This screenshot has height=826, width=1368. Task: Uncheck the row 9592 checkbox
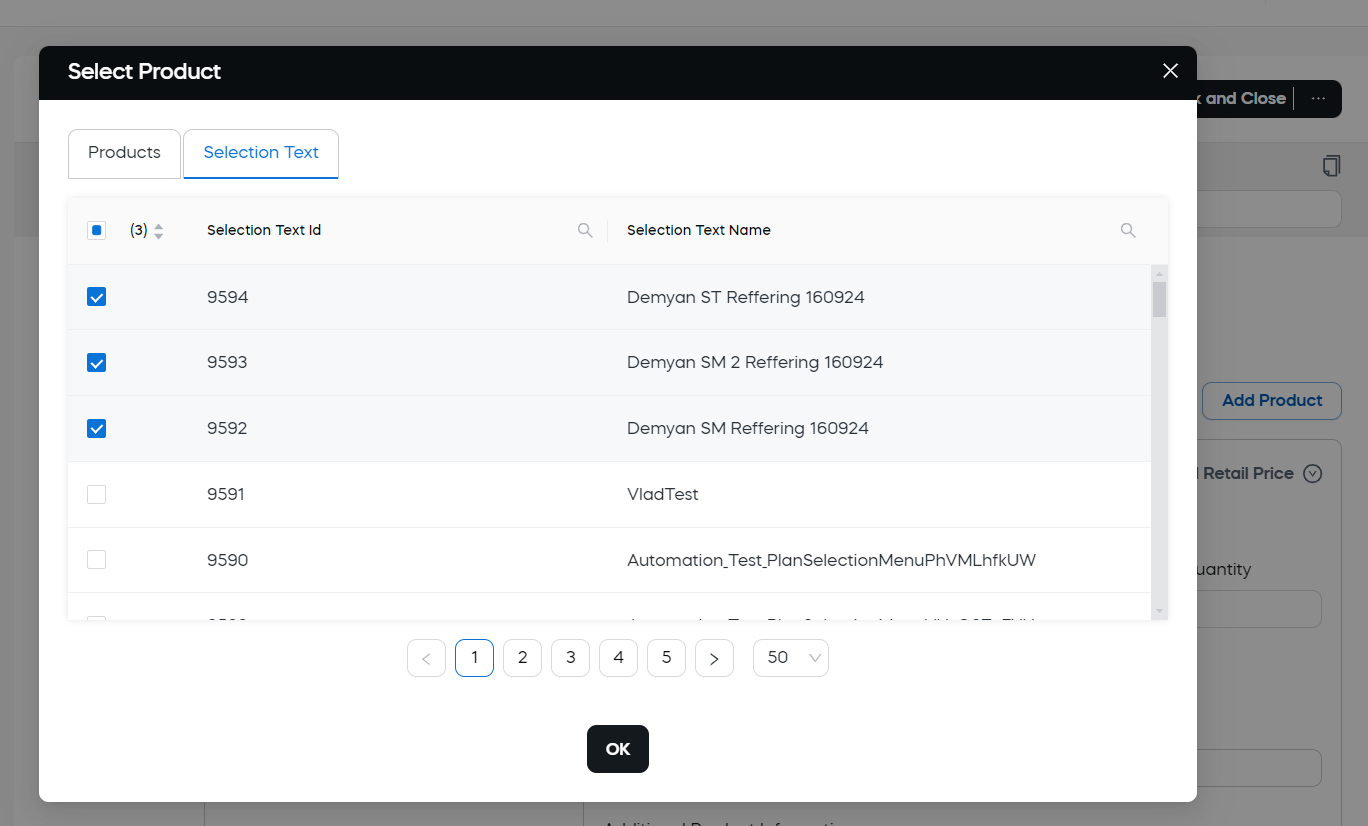pyautogui.click(x=96, y=429)
